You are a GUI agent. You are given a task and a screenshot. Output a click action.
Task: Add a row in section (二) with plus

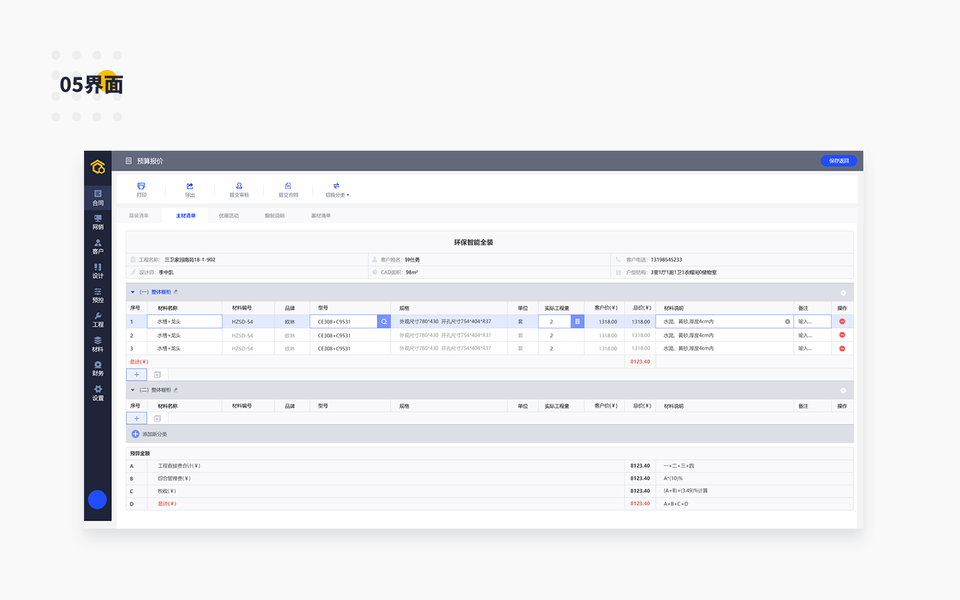click(x=137, y=419)
